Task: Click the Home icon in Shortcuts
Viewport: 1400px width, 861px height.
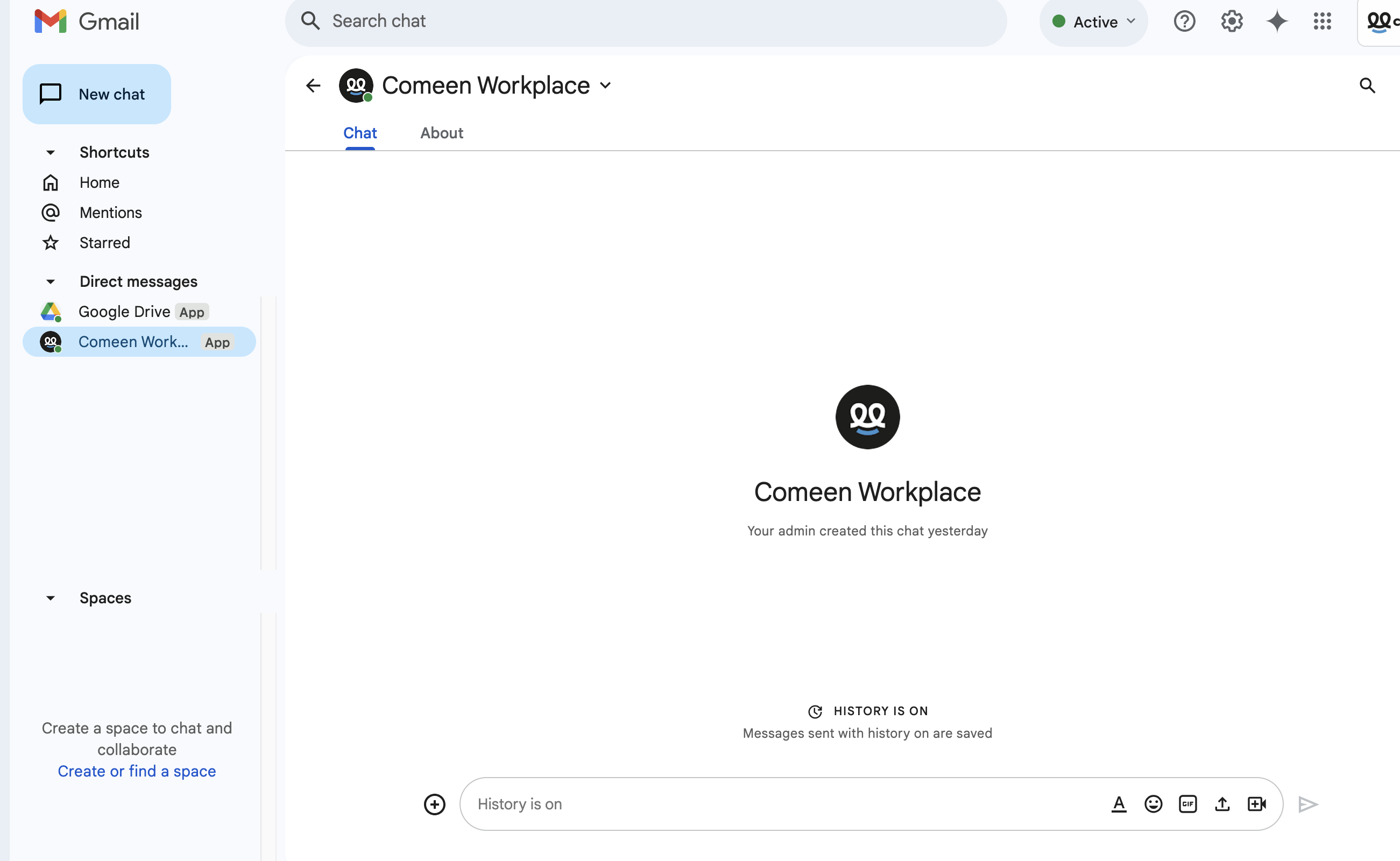Action: pos(51,182)
